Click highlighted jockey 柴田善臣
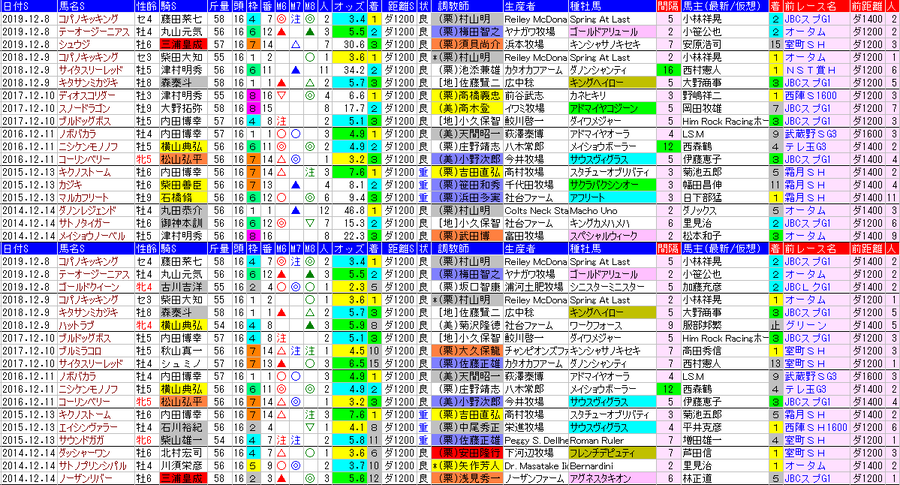The height and width of the screenshot is (485, 900). point(181,185)
